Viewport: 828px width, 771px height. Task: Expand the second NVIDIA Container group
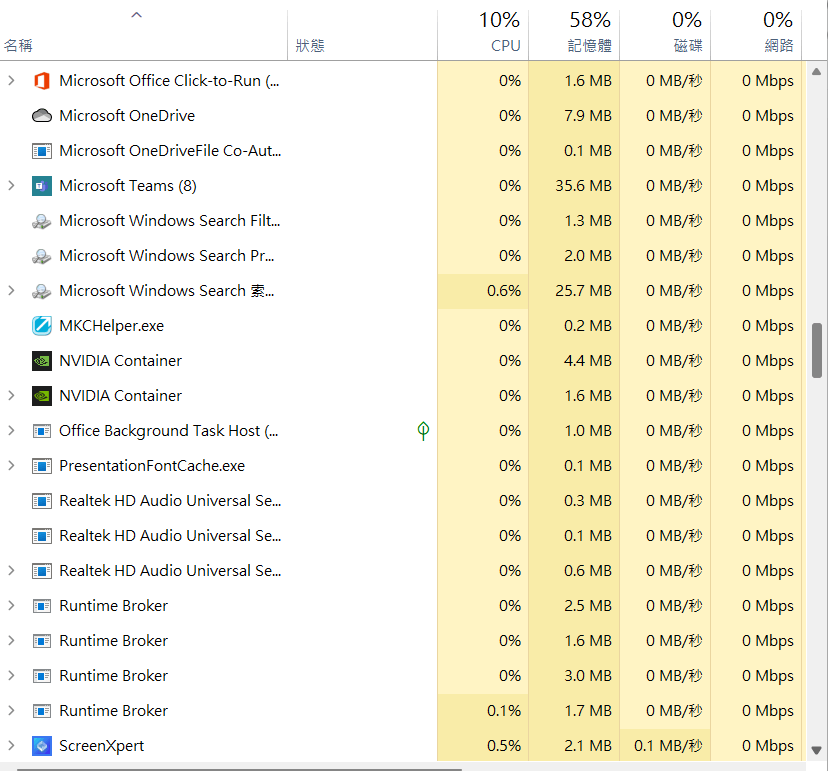point(11,396)
